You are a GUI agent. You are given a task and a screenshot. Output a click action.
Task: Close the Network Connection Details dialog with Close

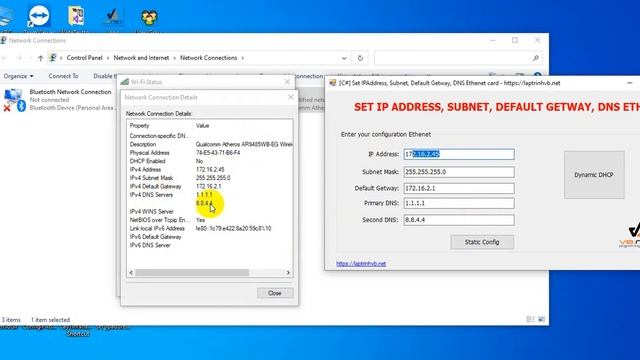tap(275, 293)
